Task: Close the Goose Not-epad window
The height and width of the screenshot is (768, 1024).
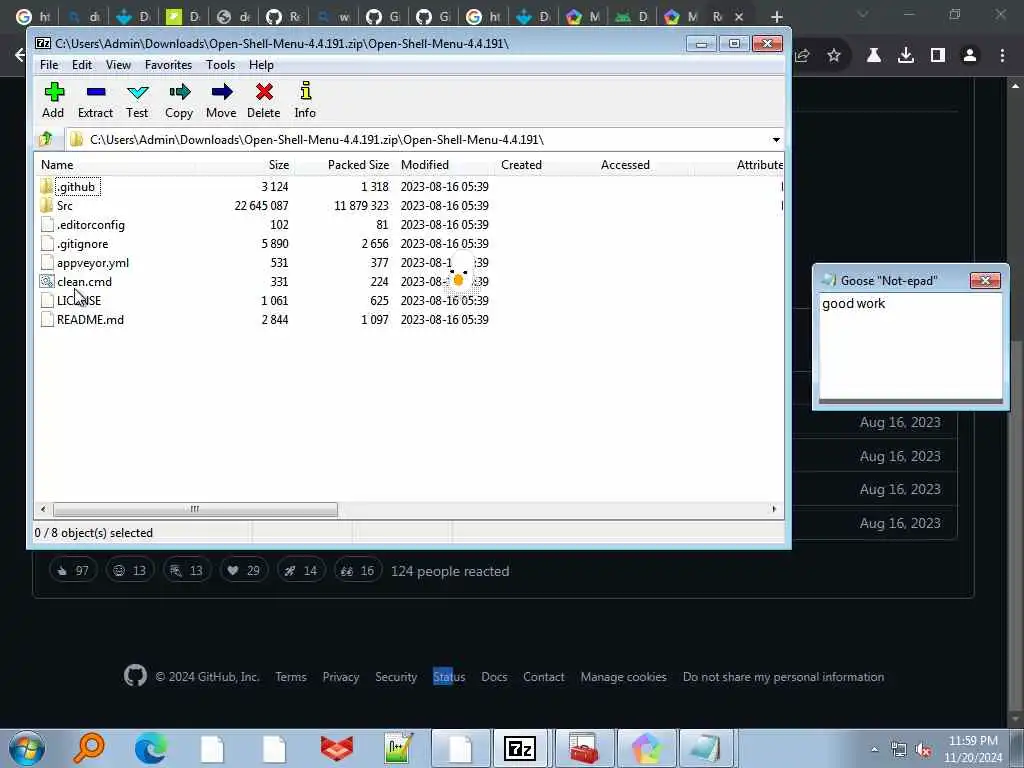Action: pyautogui.click(x=985, y=280)
